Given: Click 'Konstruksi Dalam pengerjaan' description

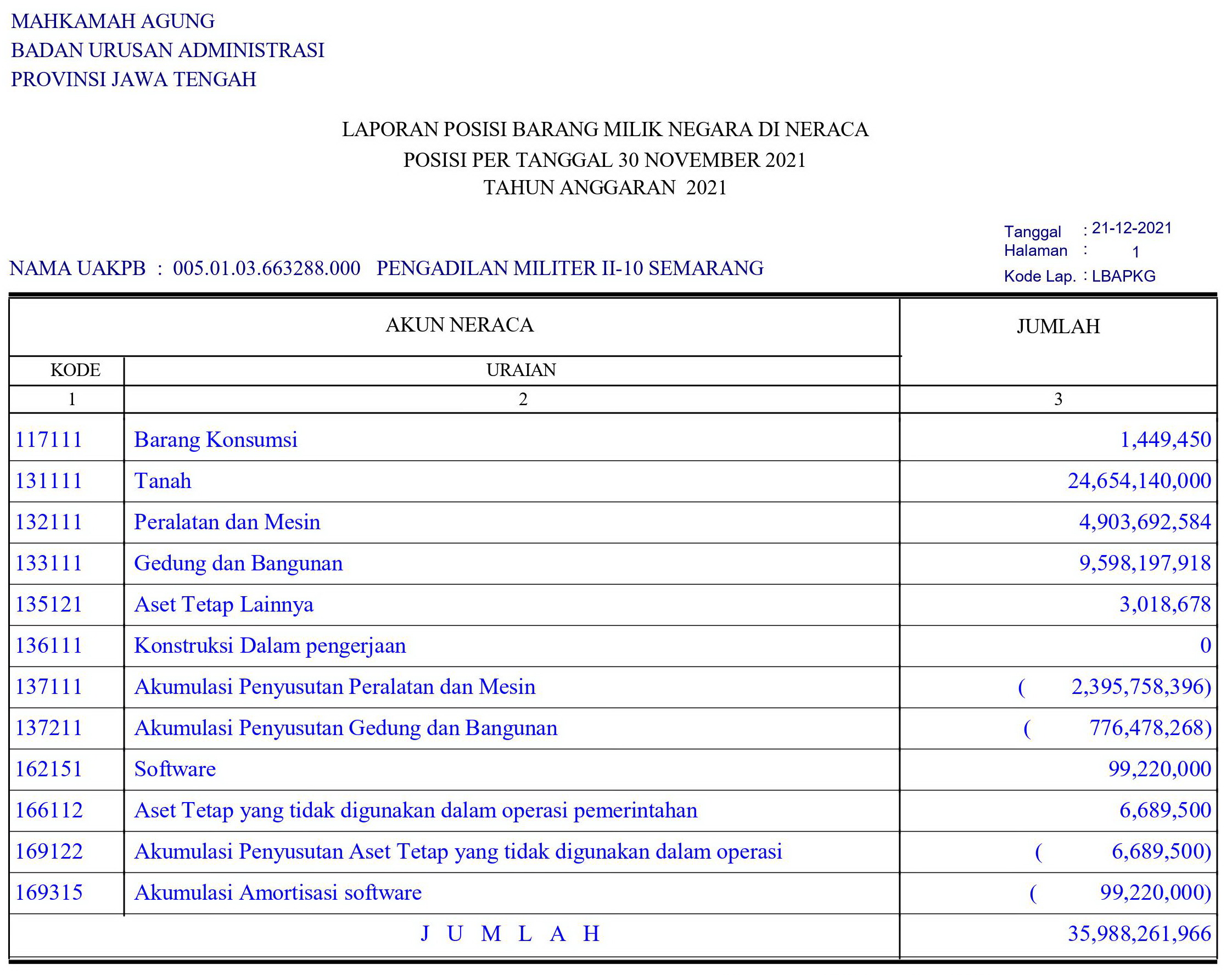Looking at the screenshot, I should click(270, 646).
